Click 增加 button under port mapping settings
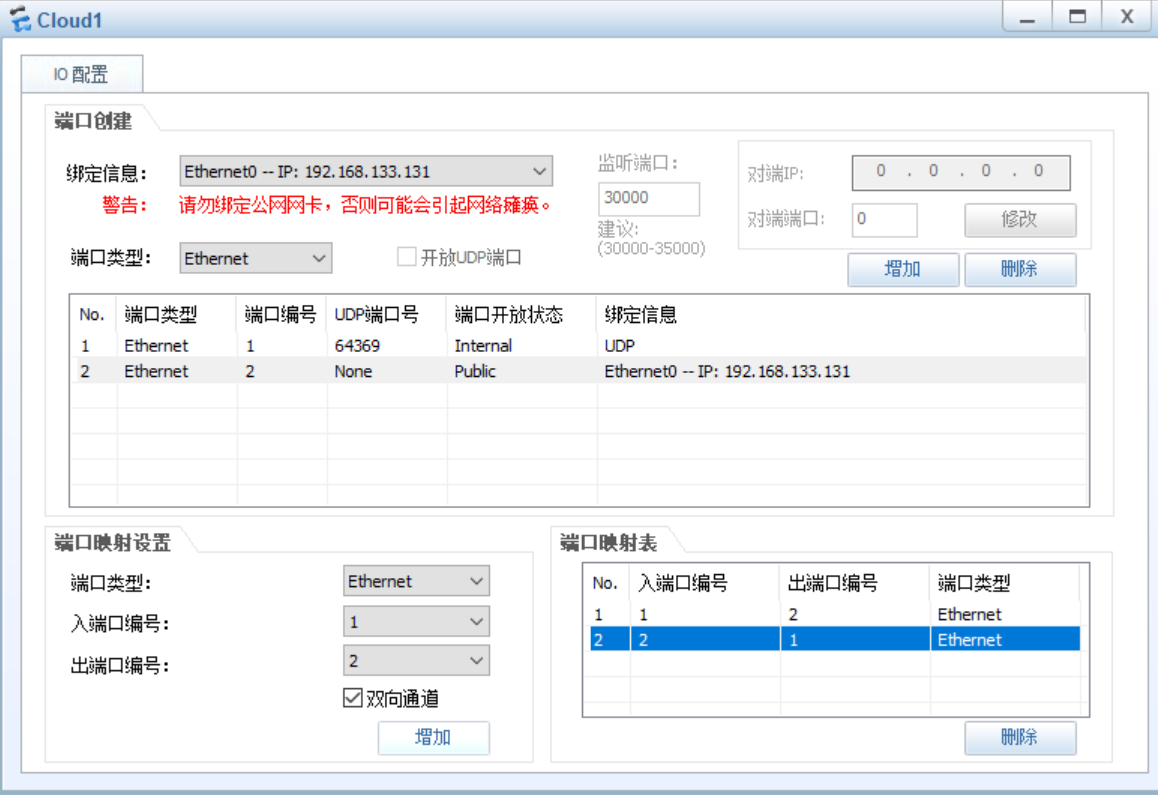 tap(433, 738)
